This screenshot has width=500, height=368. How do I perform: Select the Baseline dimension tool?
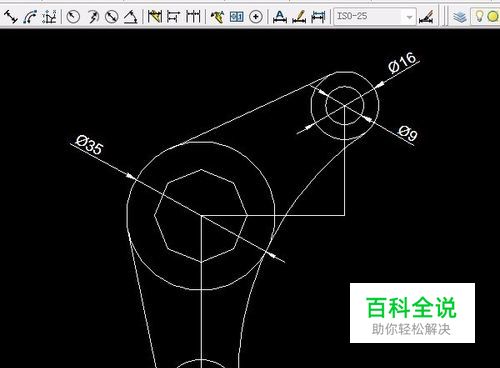(x=173, y=16)
